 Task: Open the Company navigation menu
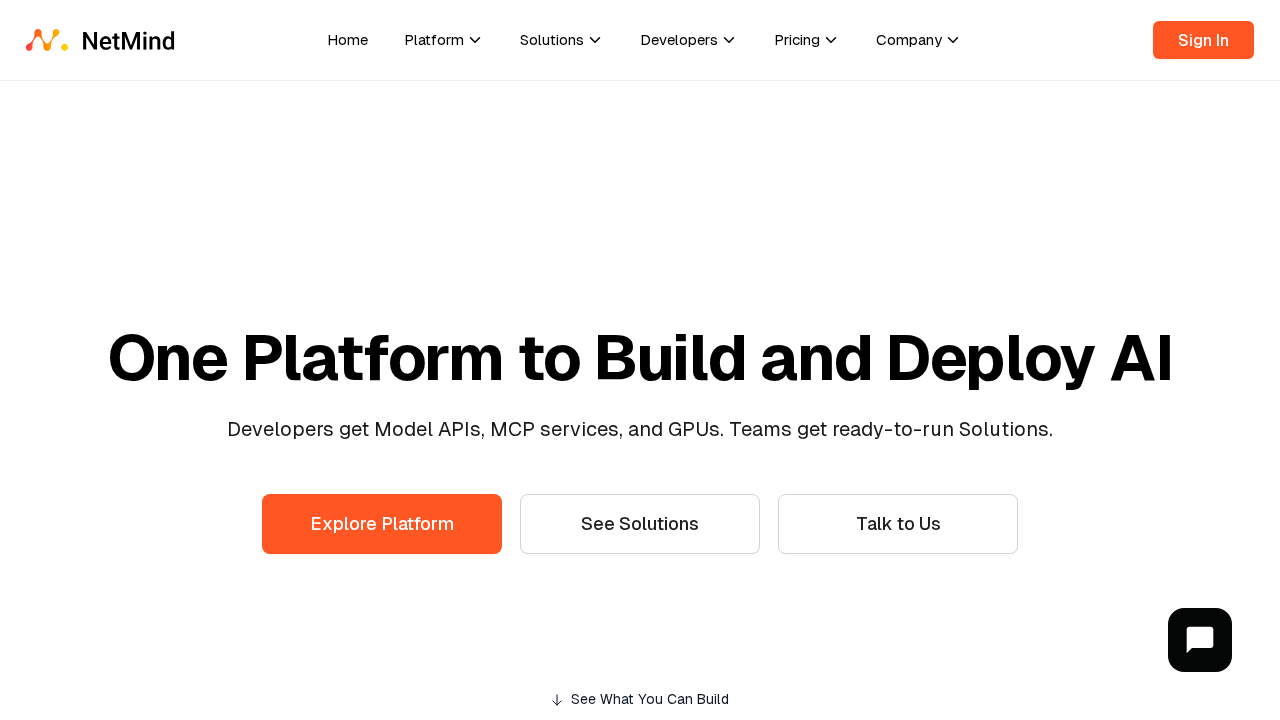tap(908, 38)
